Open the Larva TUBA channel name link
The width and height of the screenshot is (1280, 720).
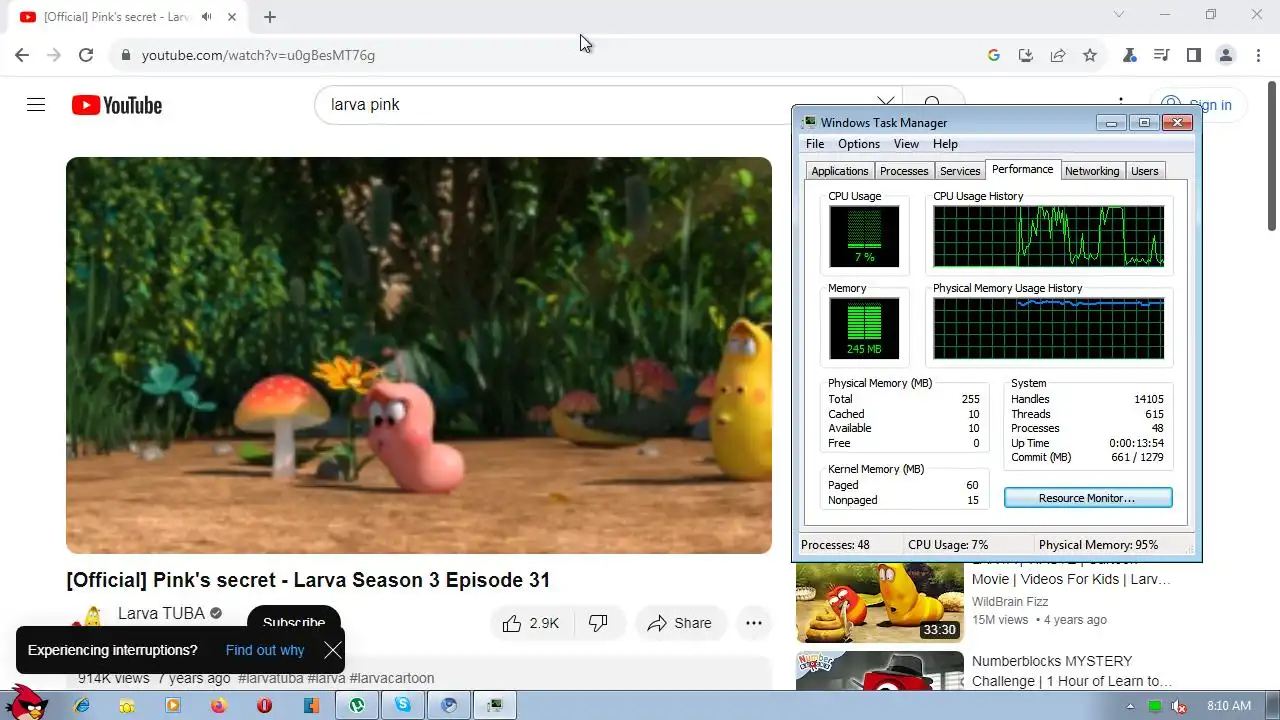point(161,613)
